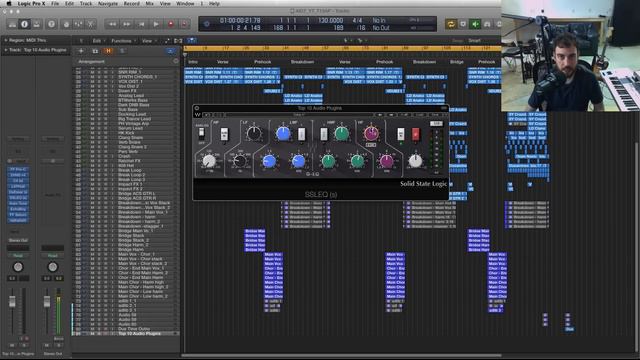Image resolution: width=640 pixels, height=360 pixels.
Task: Toggle the SSL EQ analog on/off switch
Action: 201,133
